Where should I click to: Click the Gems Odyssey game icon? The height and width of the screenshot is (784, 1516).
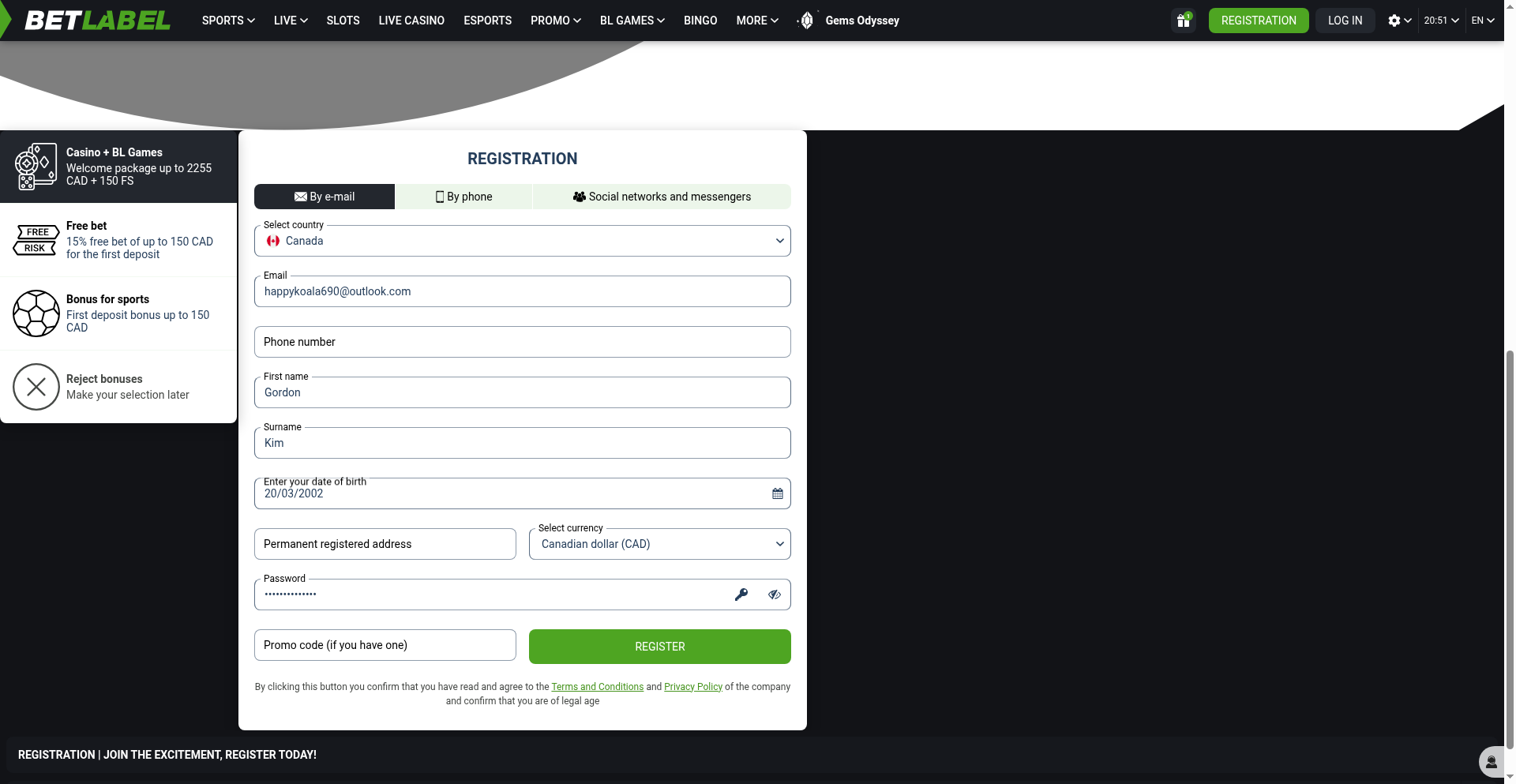click(806, 21)
